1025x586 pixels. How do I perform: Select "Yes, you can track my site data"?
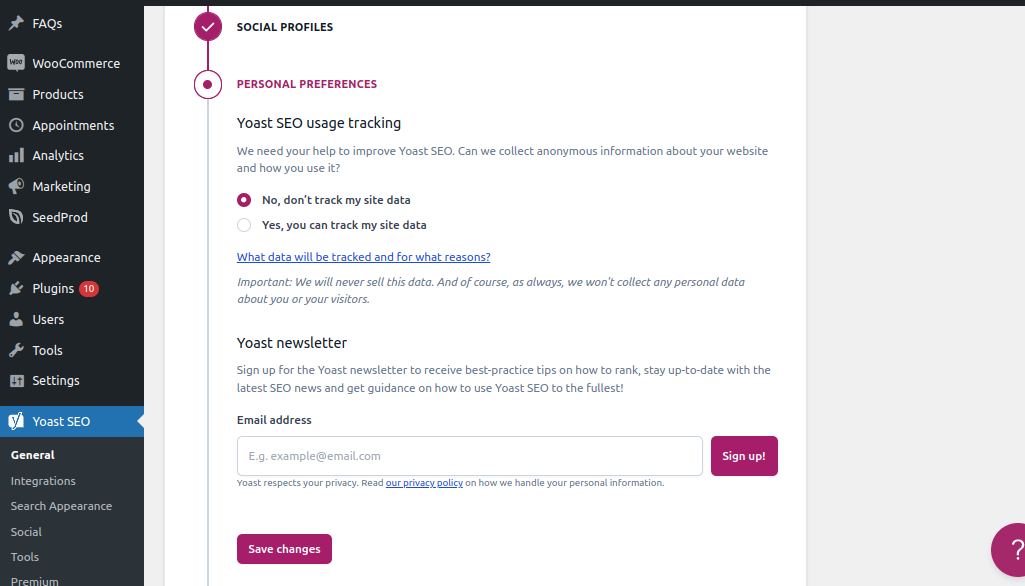click(244, 225)
